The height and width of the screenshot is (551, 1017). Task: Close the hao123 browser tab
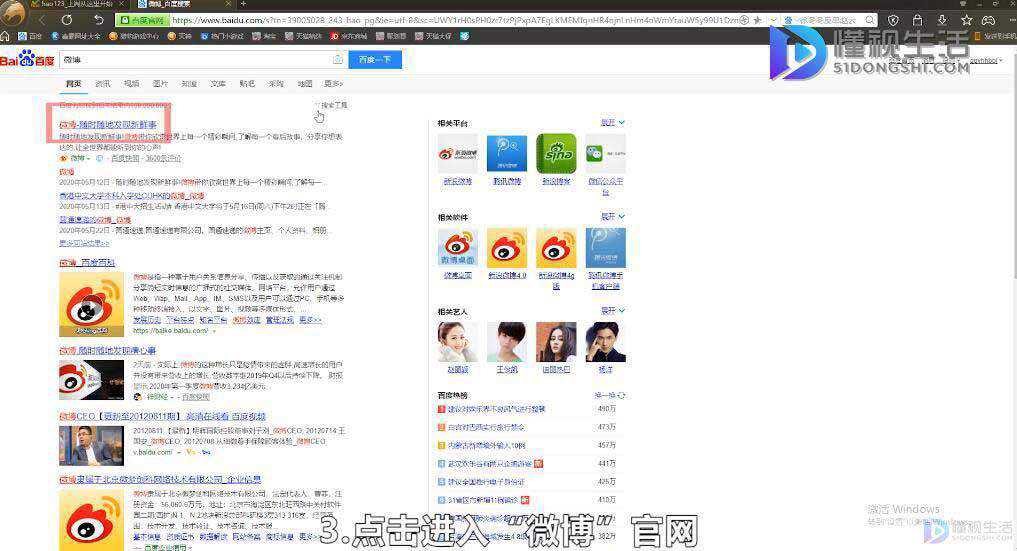pos(121,4)
